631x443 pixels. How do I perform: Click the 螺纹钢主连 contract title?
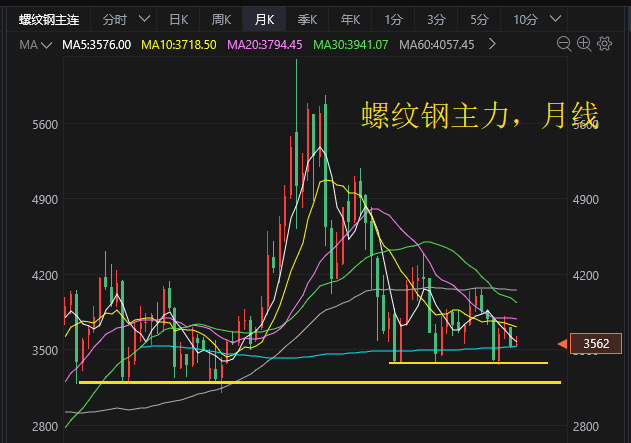[49, 19]
